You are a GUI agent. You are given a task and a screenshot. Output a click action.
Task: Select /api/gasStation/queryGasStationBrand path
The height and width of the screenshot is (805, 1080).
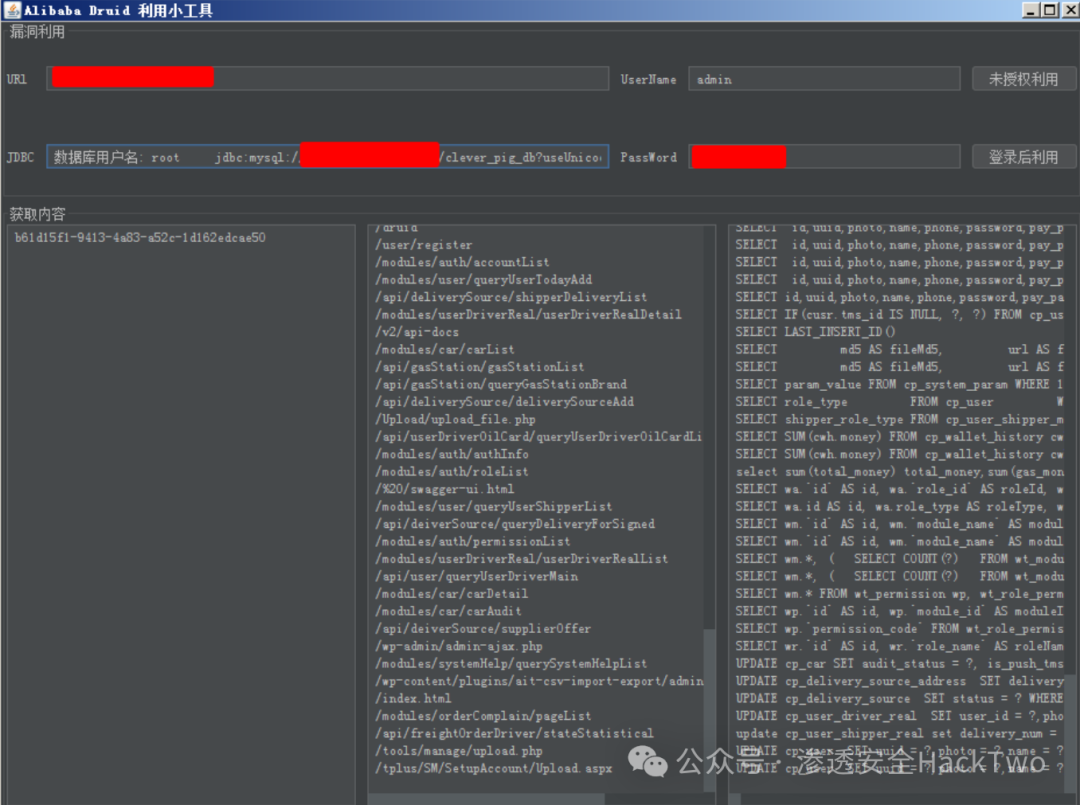(501, 384)
